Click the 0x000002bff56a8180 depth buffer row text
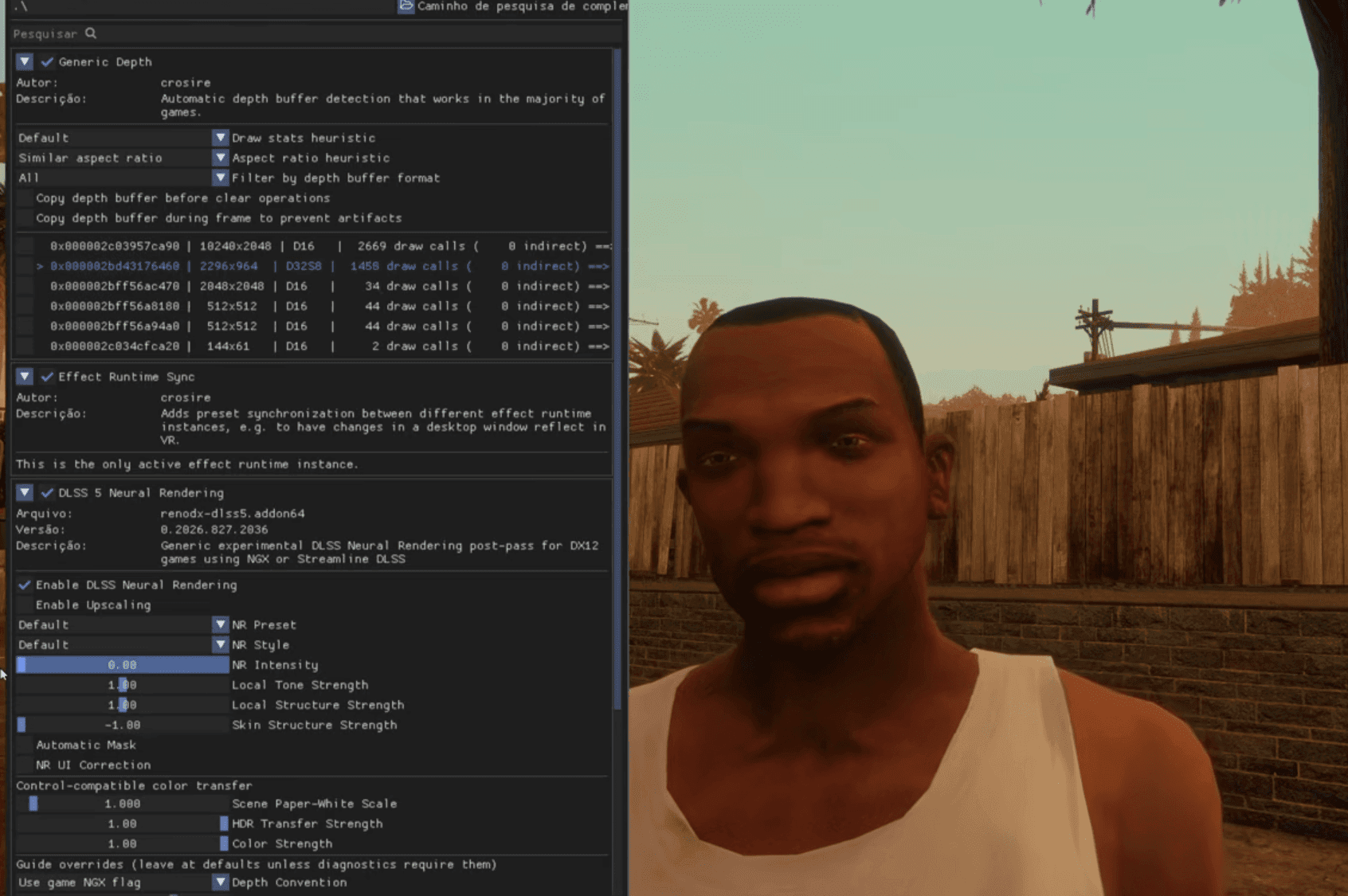The height and width of the screenshot is (896, 1348). (x=330, y=306)
